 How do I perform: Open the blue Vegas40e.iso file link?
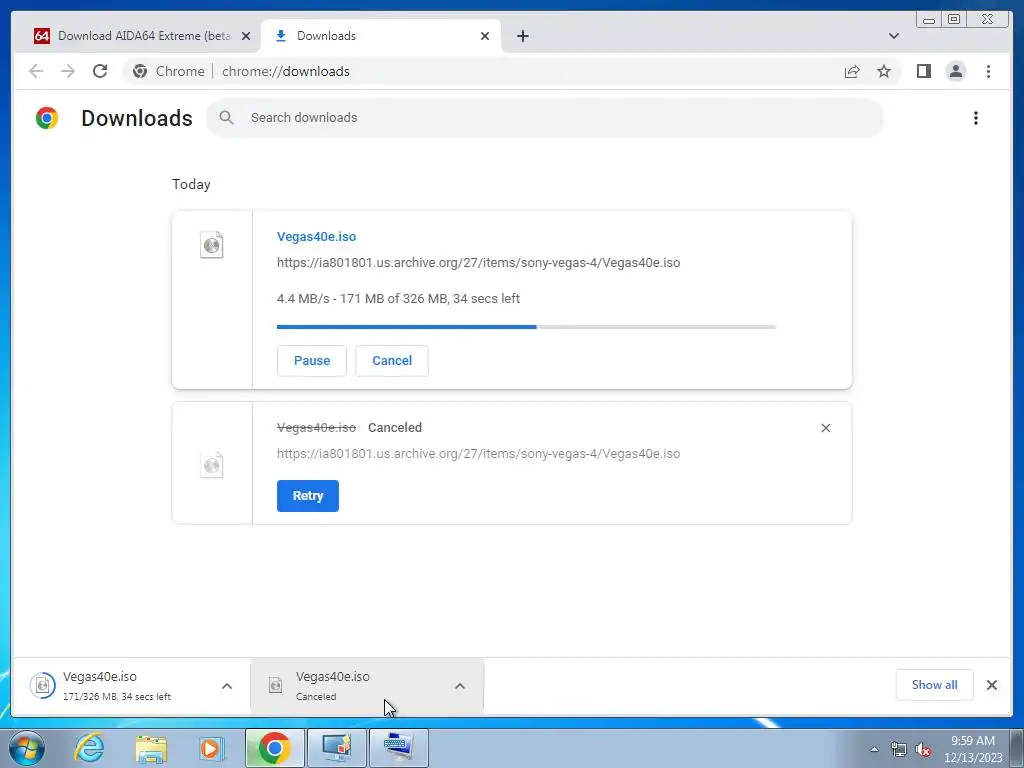coord(316,236)
